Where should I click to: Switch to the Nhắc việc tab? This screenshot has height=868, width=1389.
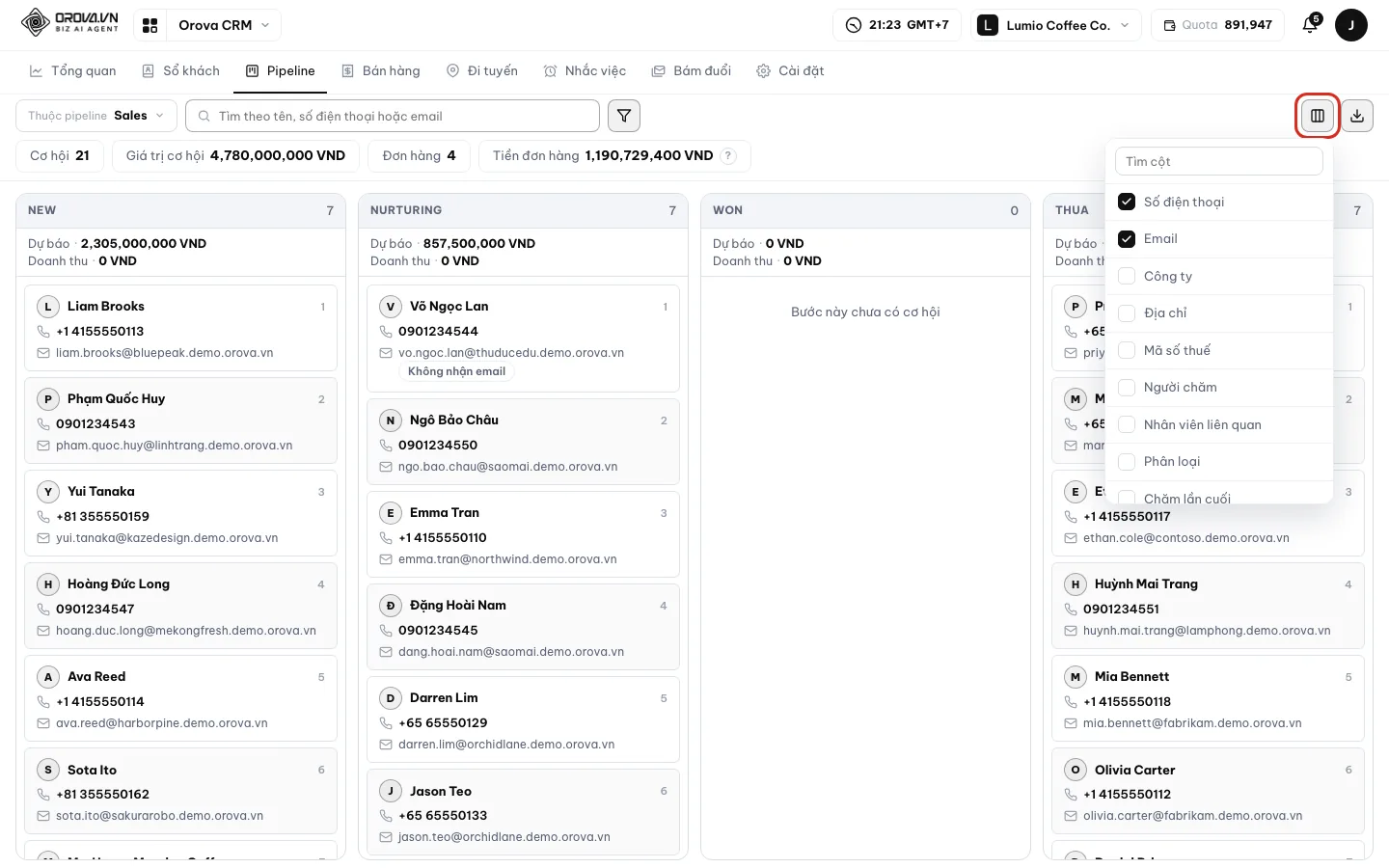pos(586,71)
